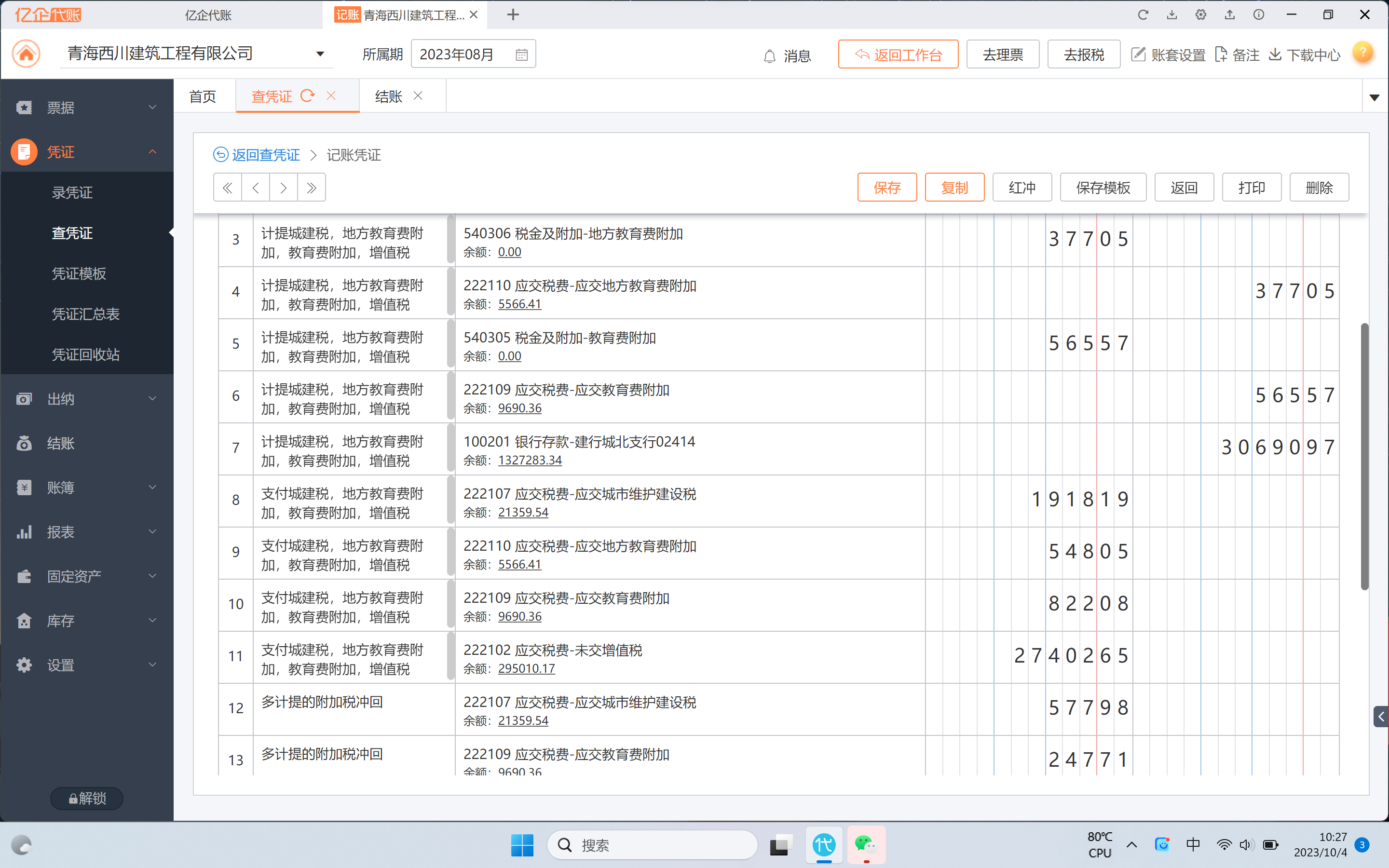
Task: Close the 青海西川建筑工程 window tab
Action: (x=474, y=15)
